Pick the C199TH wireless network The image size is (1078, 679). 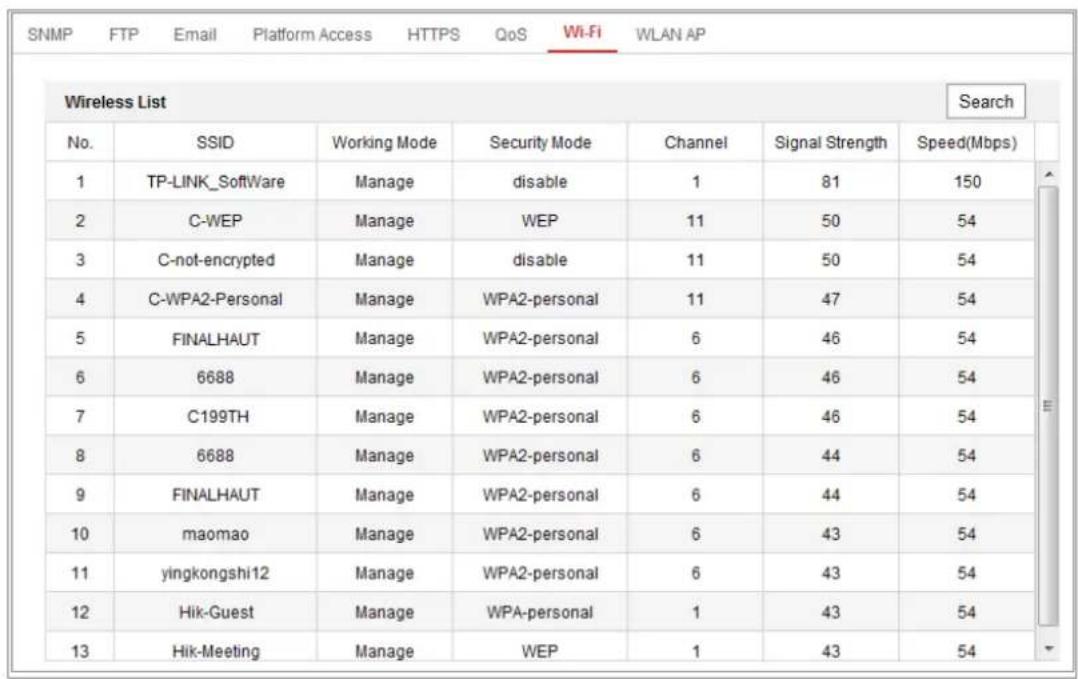540,416
